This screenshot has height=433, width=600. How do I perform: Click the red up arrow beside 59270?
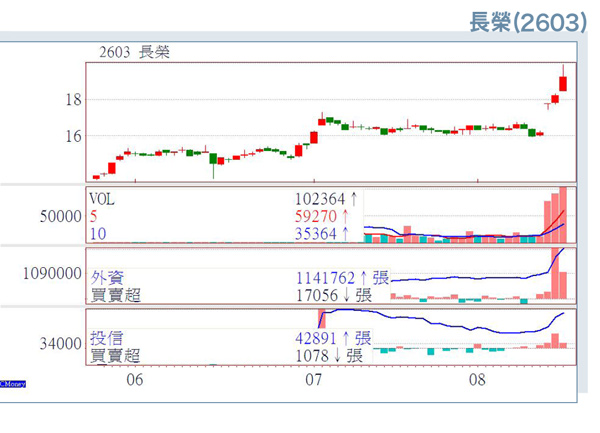345,216
